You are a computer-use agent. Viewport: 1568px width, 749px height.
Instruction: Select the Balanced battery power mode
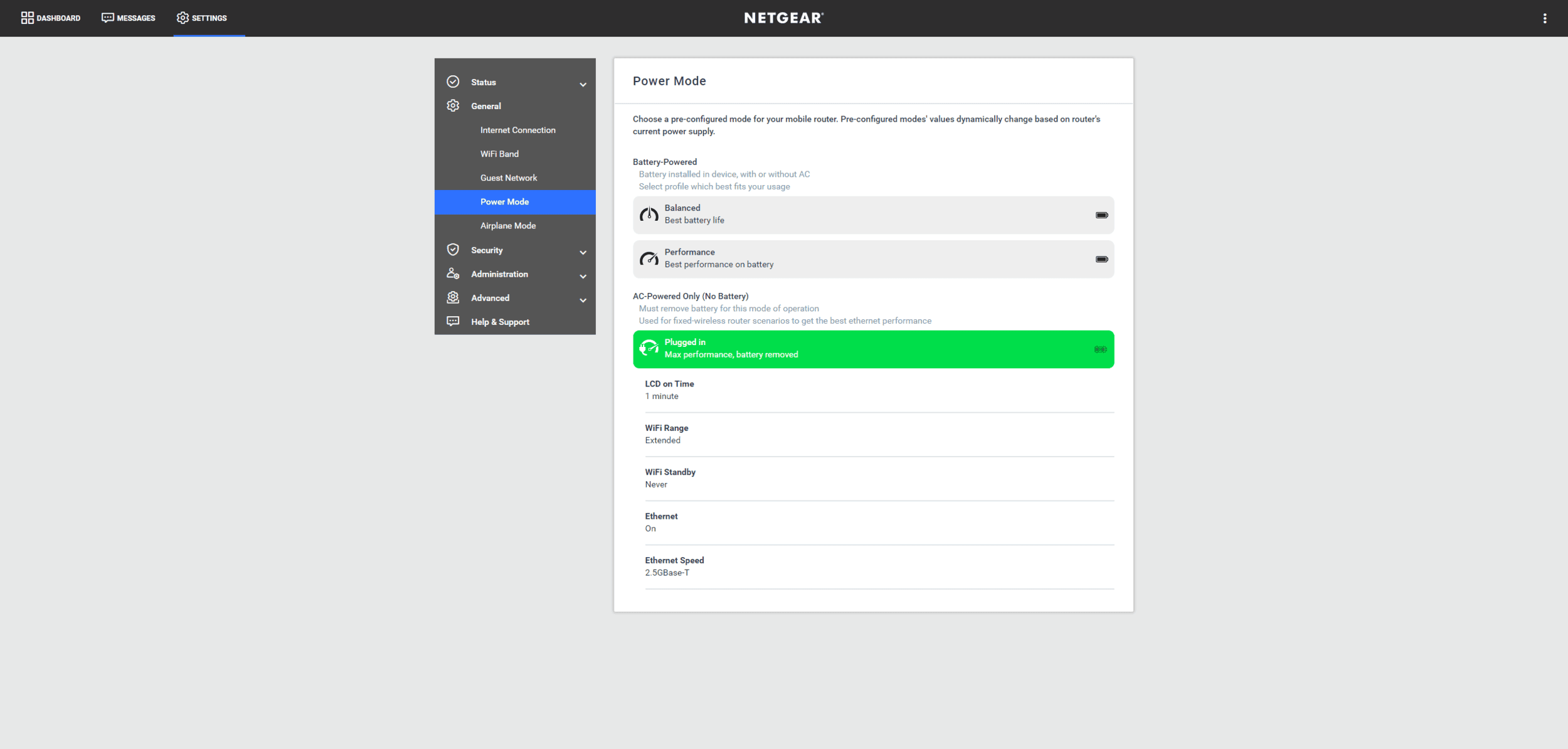click(x=872, y=215)
